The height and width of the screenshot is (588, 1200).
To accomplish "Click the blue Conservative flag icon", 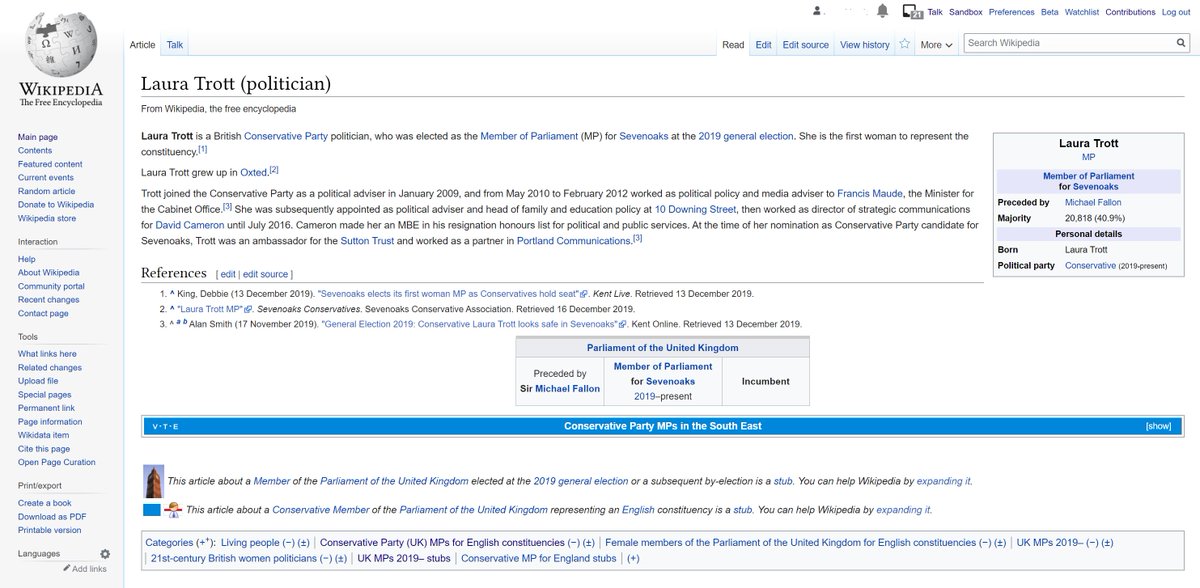I will [x=152, y=509].
